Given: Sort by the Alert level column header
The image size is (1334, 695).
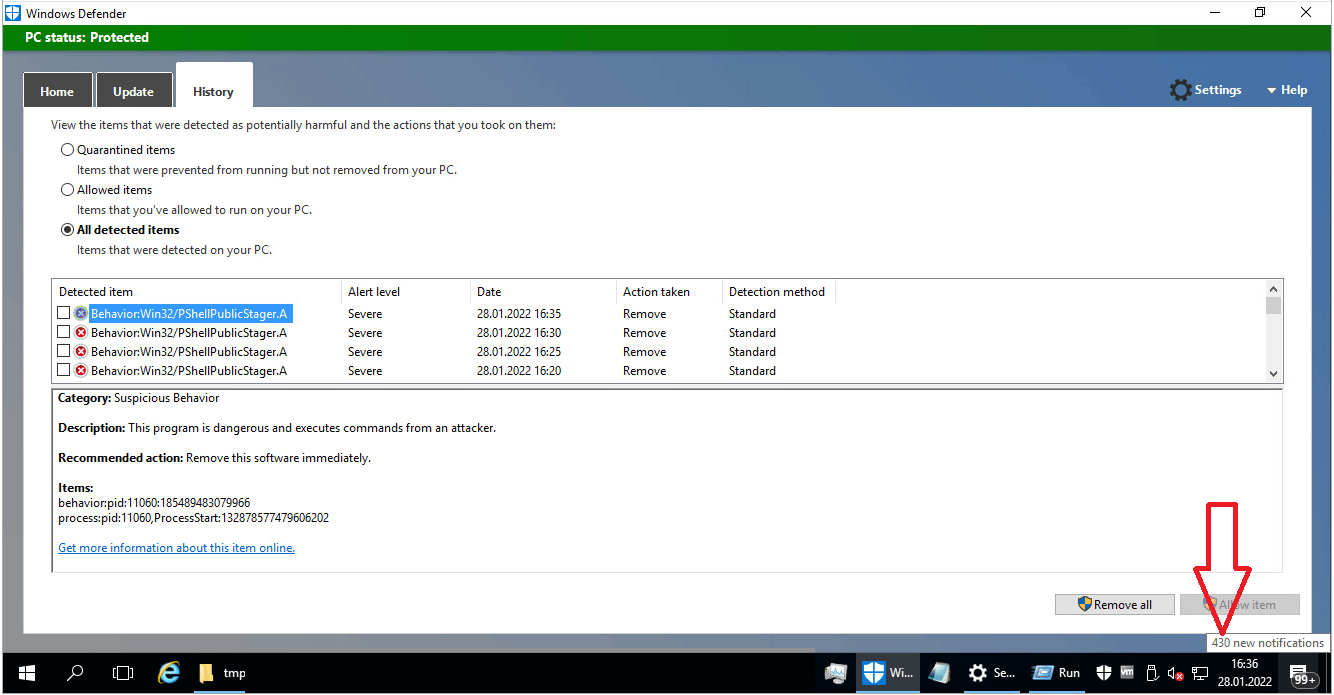Looking at the screenshot, I should [406, 292].
